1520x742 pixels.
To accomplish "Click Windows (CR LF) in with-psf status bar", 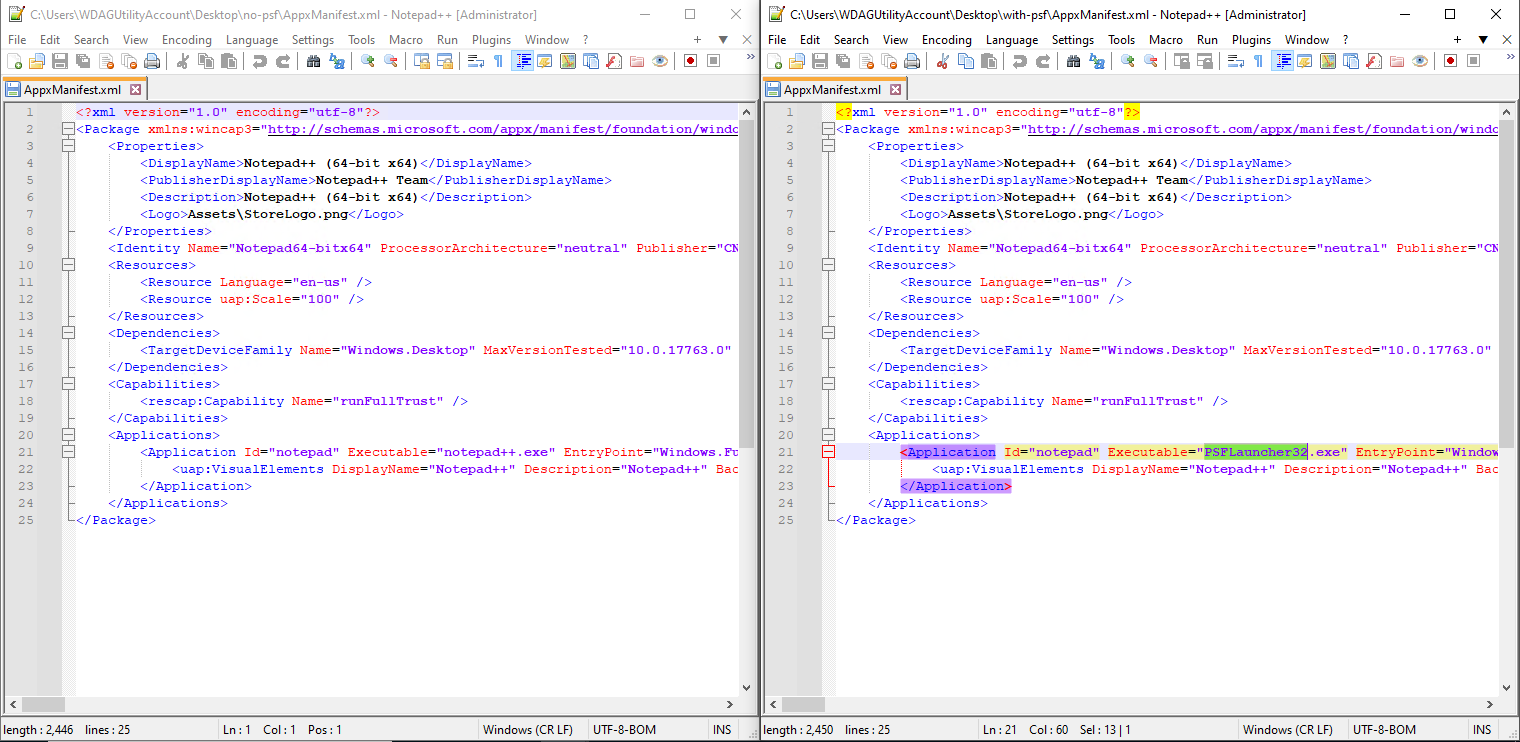I will tap(1287, 730).
